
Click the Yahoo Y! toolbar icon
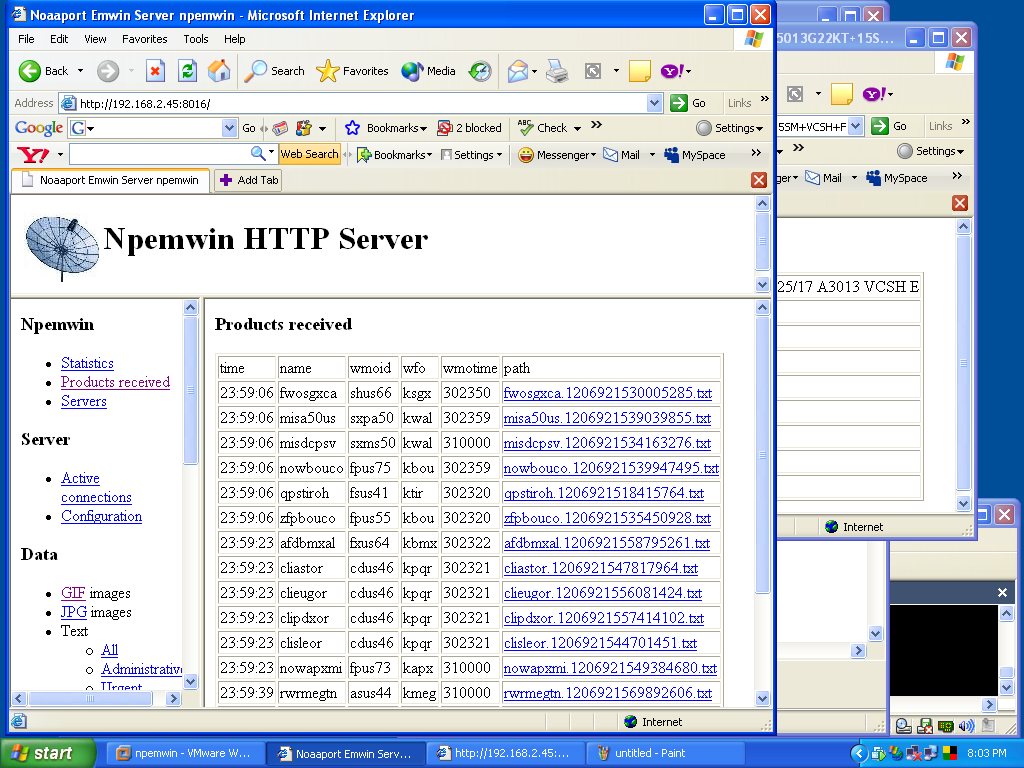(672, 71)
